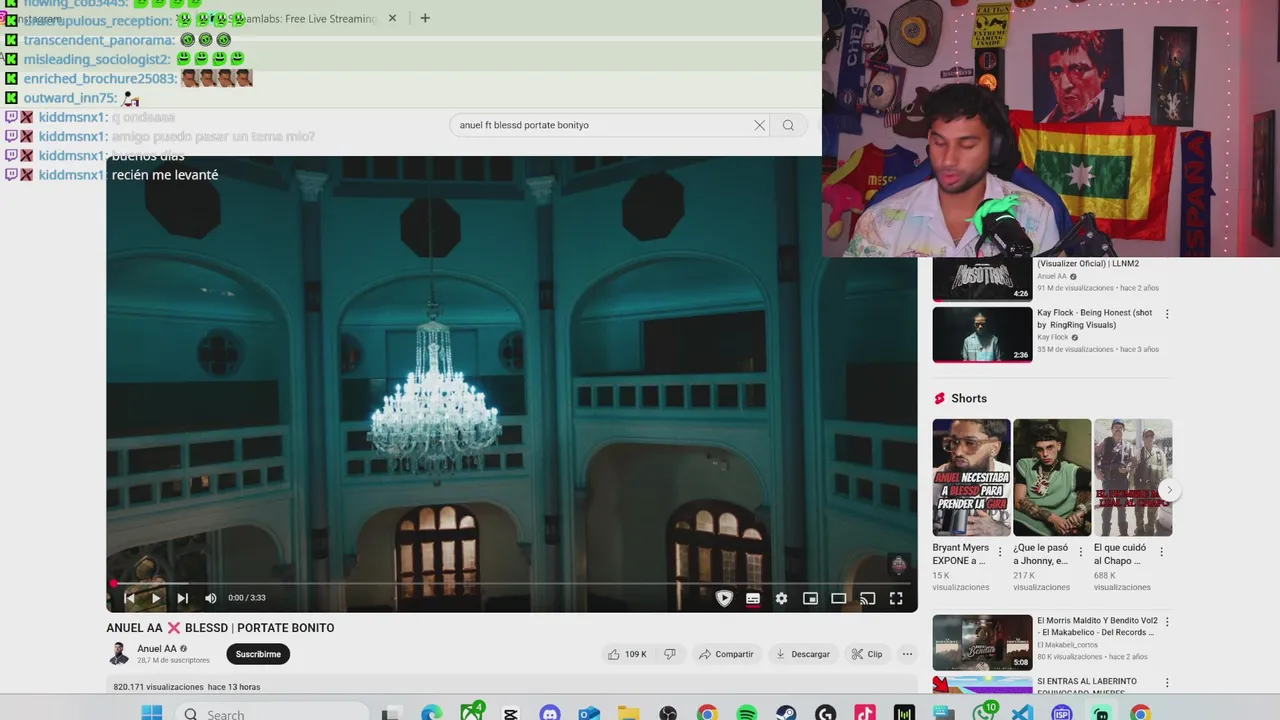Subscribe with the Suscribirme button
The height and width of the screenshot is (720, 1280).
tap(258, 654)
